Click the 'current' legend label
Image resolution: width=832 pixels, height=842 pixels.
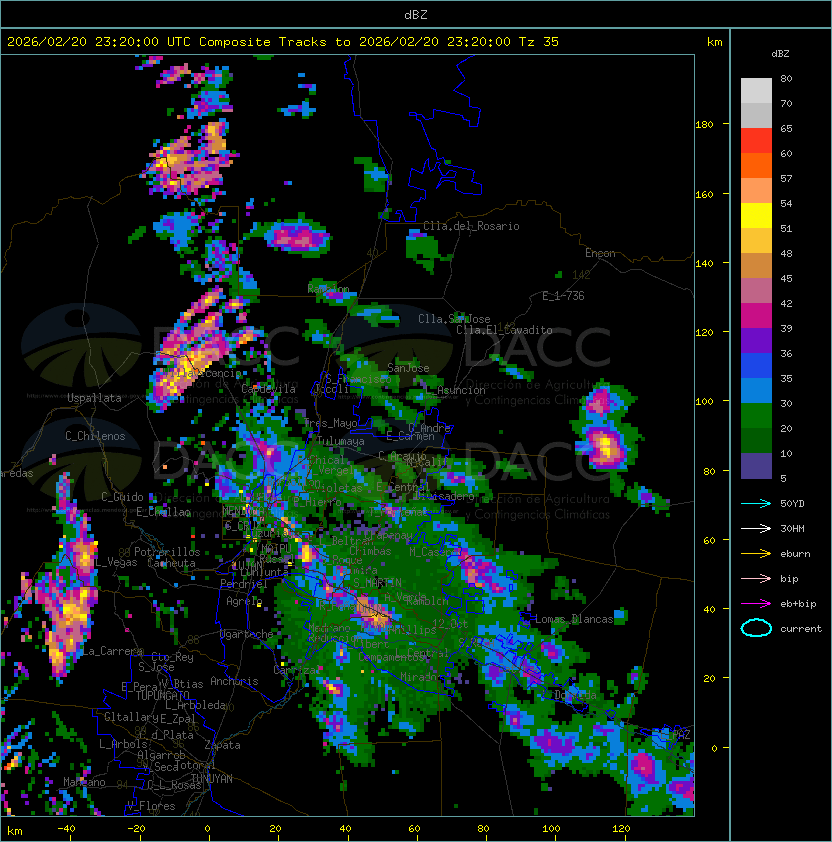[801, 629]
